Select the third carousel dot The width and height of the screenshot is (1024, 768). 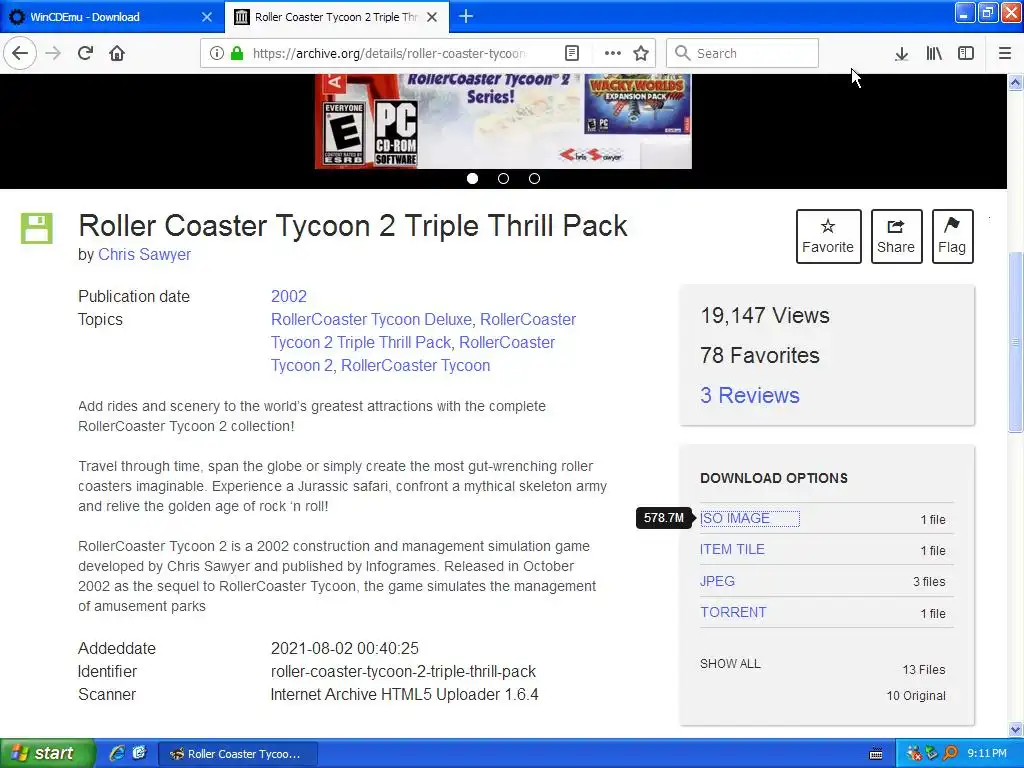click(534, 178)
